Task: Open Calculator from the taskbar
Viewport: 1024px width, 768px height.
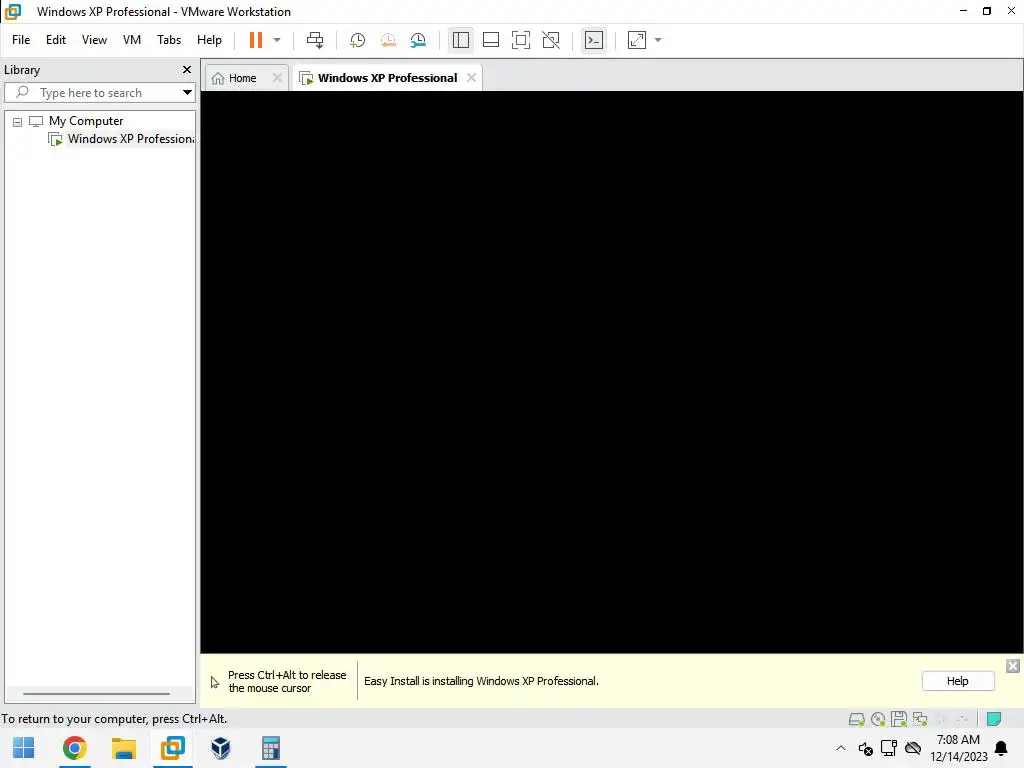Action: pos(270,748)
